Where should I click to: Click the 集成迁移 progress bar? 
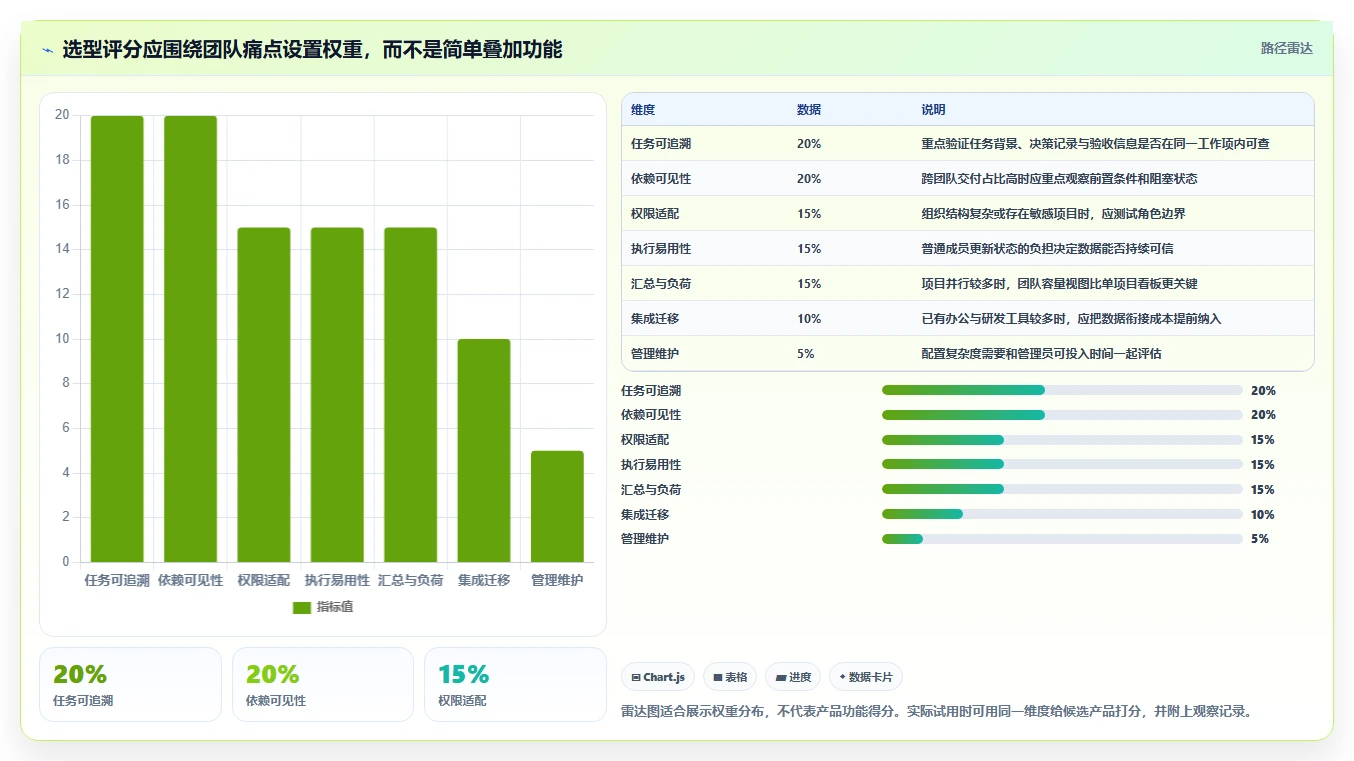pyautogui.click(x=1062, y=514)
